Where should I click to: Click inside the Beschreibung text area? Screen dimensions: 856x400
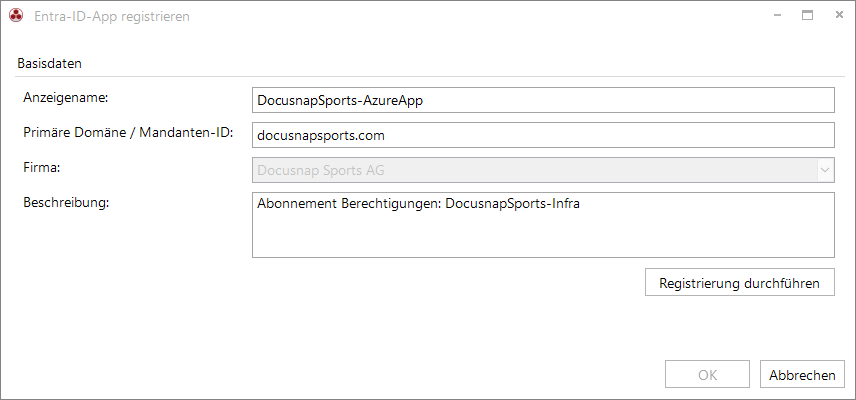[x=543, y=225]
